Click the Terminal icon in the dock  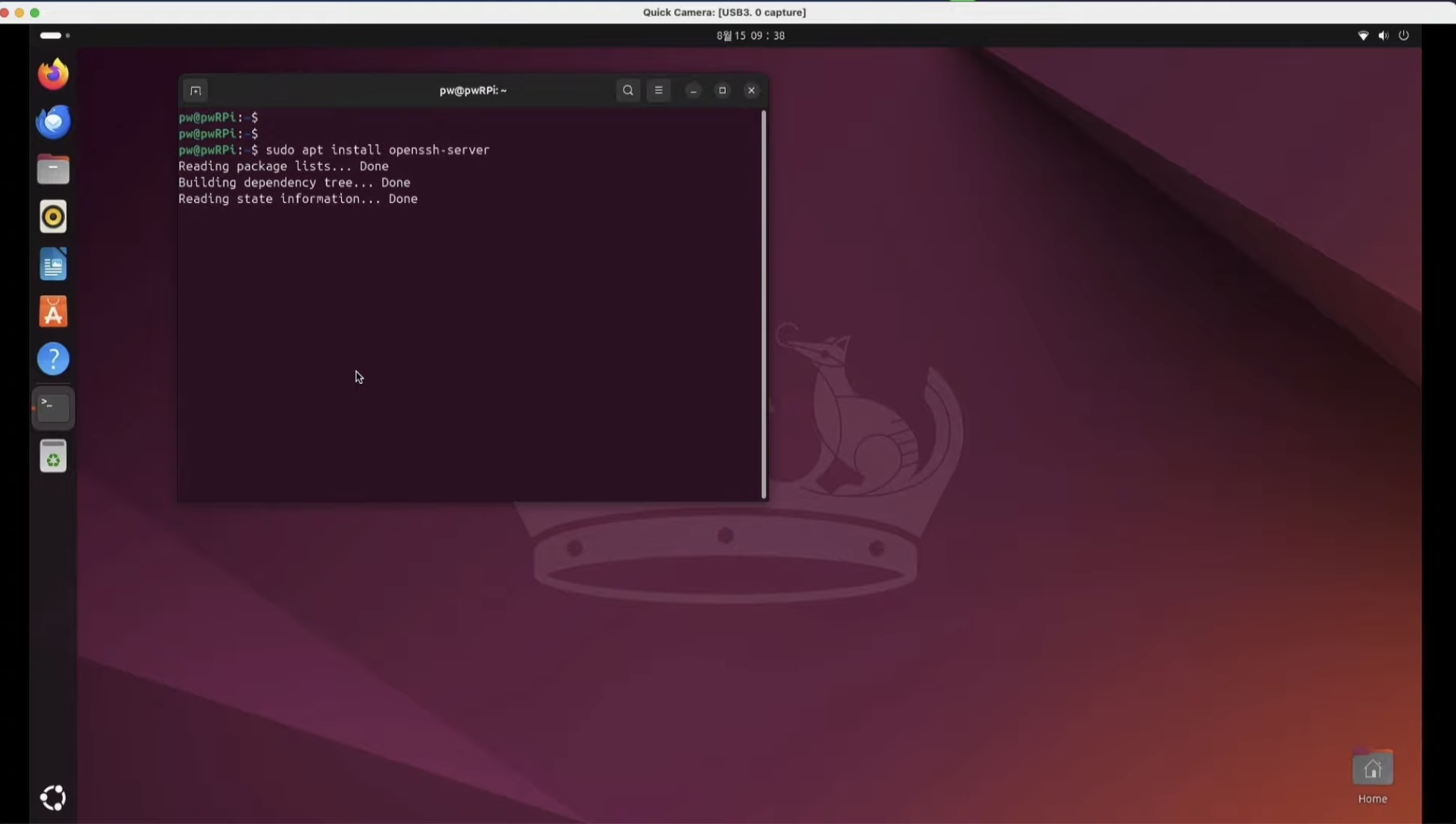(x=53, y=408)
